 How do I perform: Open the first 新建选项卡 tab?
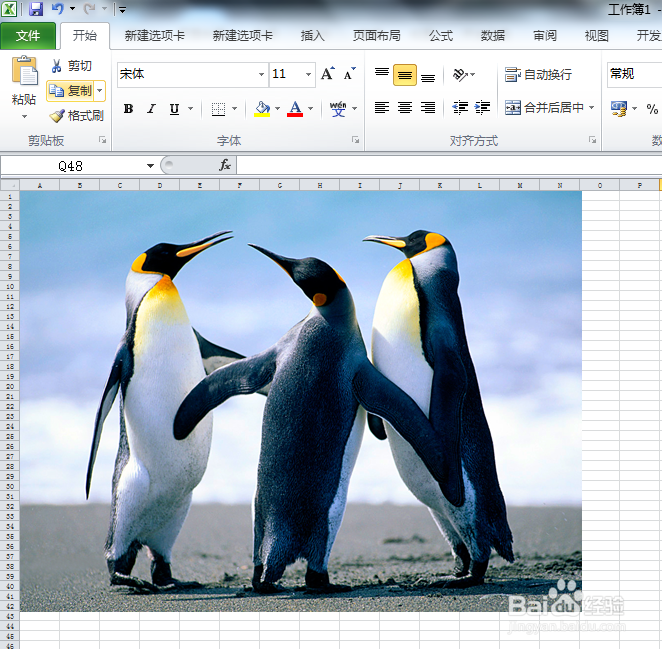coord(155,36)
